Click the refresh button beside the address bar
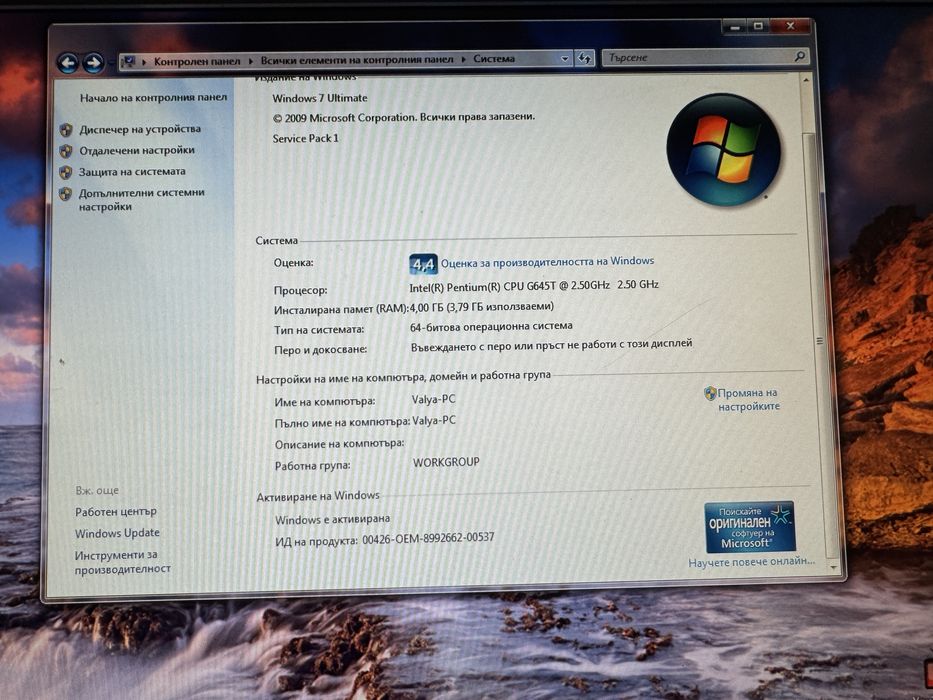933x700 pixels. tap(585, 58)
